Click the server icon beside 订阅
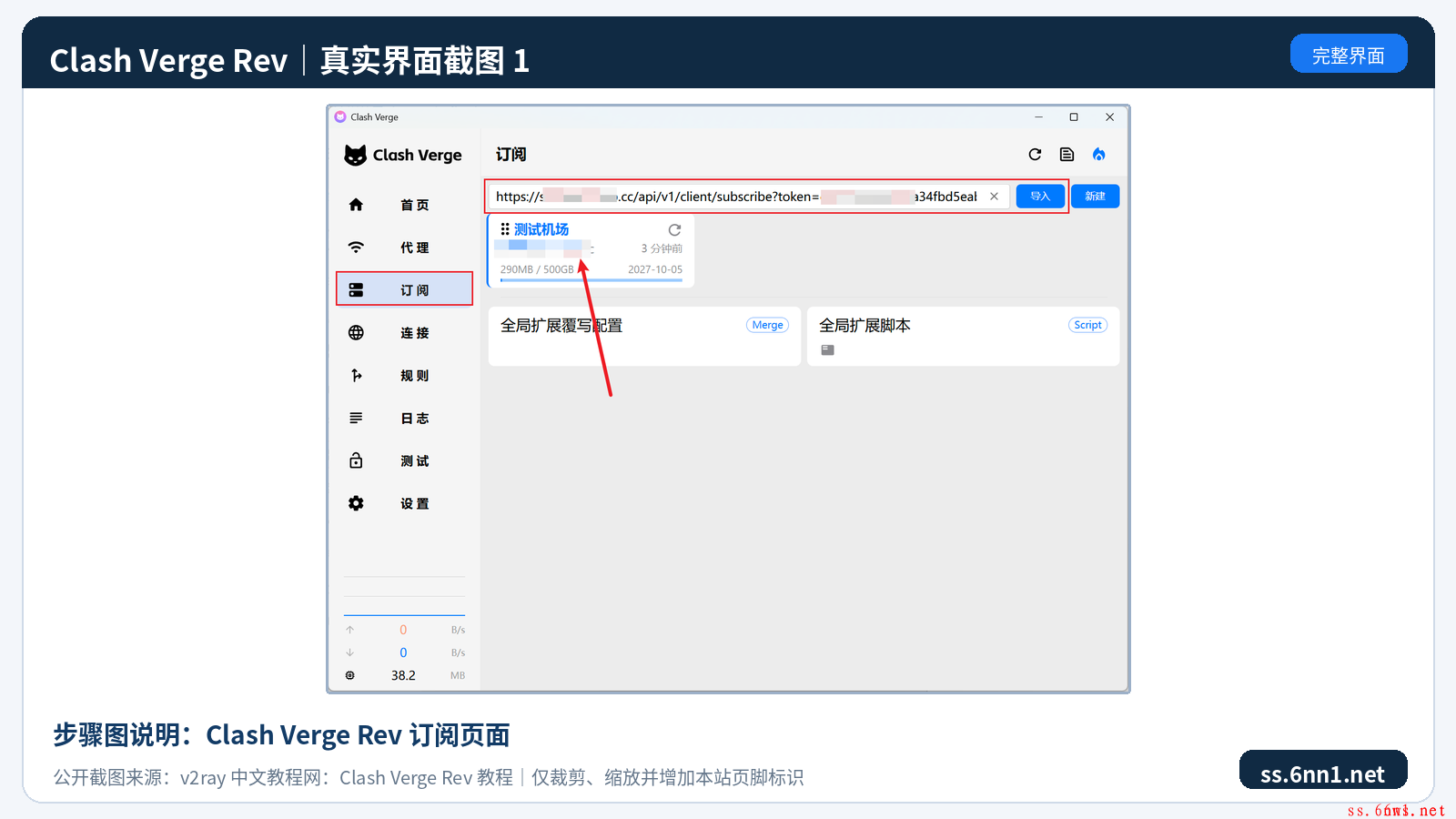This screenshot has height=819, width=1456. 356,290
